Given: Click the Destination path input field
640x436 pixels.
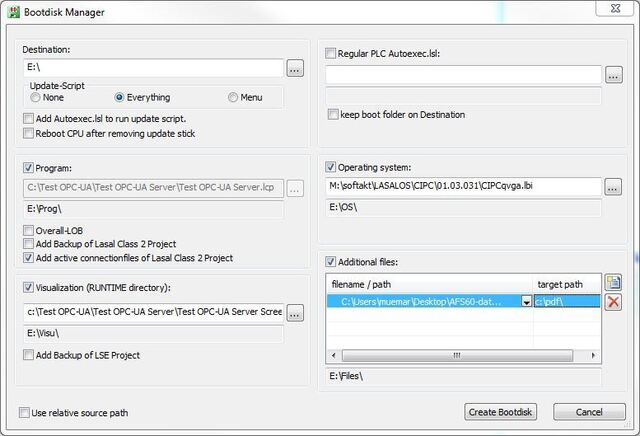Looking at the screenshot, I should [153, 68].
